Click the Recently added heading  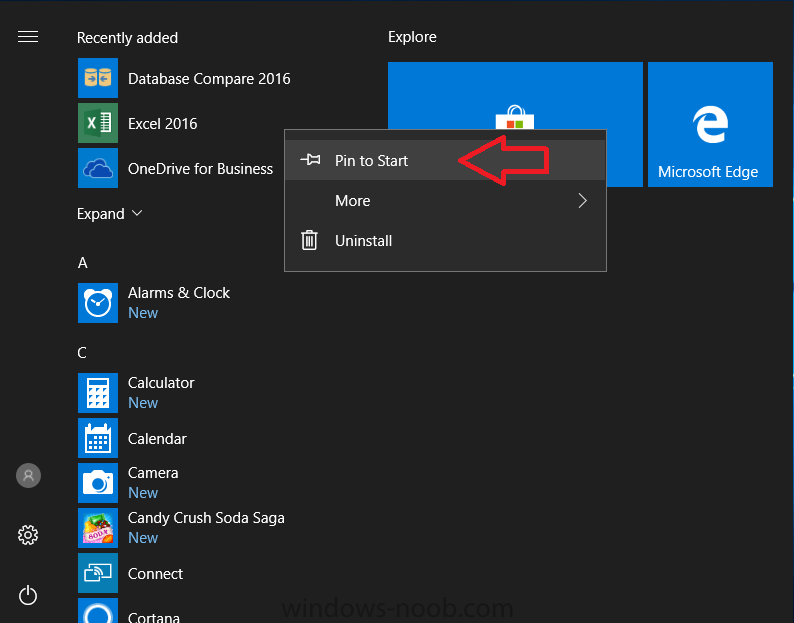(x=127, y=38)
